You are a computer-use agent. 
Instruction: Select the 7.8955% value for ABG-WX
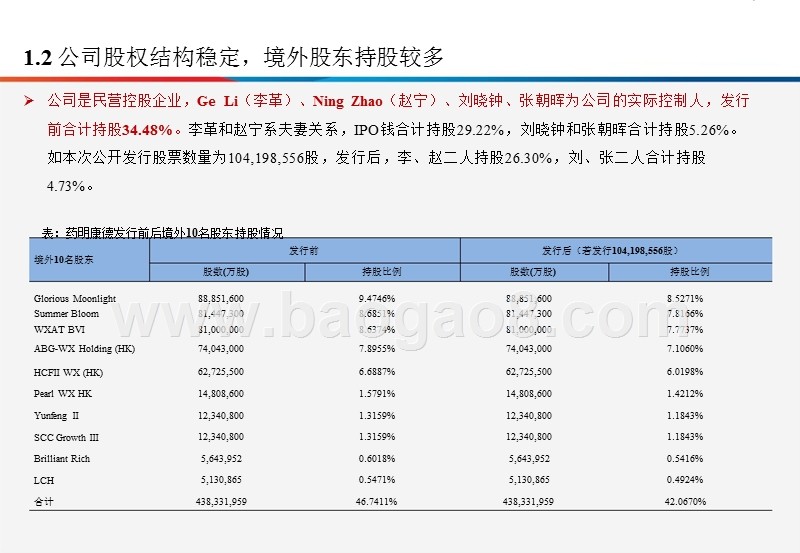pyautogui.click(x=377, y=348)
